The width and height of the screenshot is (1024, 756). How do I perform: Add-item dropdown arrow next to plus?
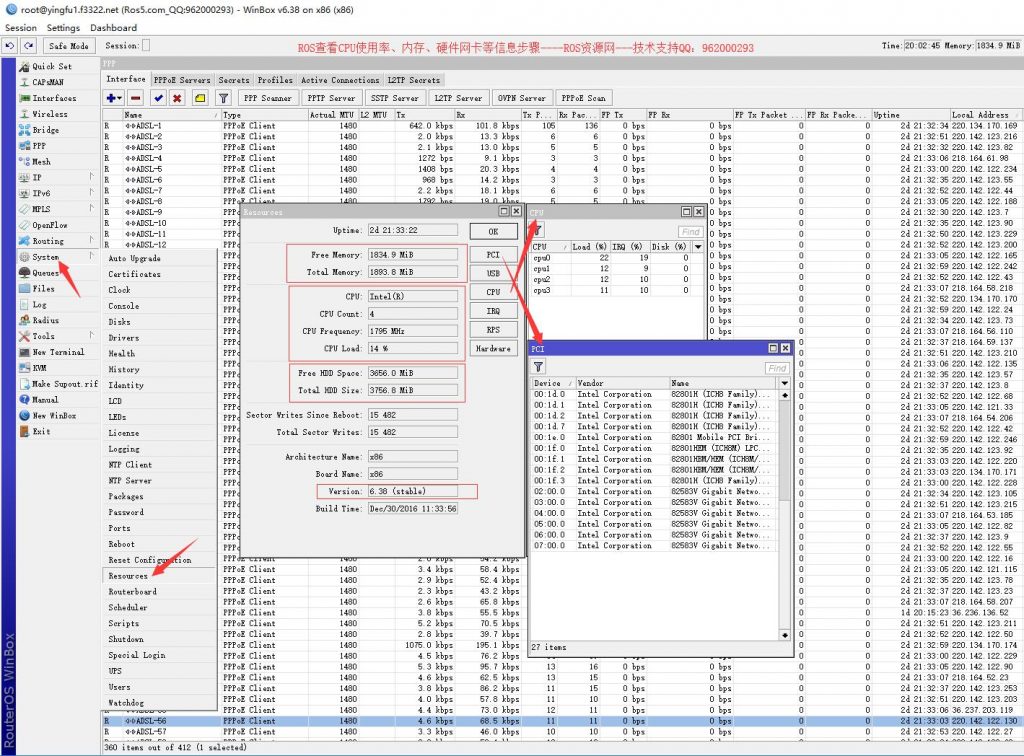coord(120,98)
